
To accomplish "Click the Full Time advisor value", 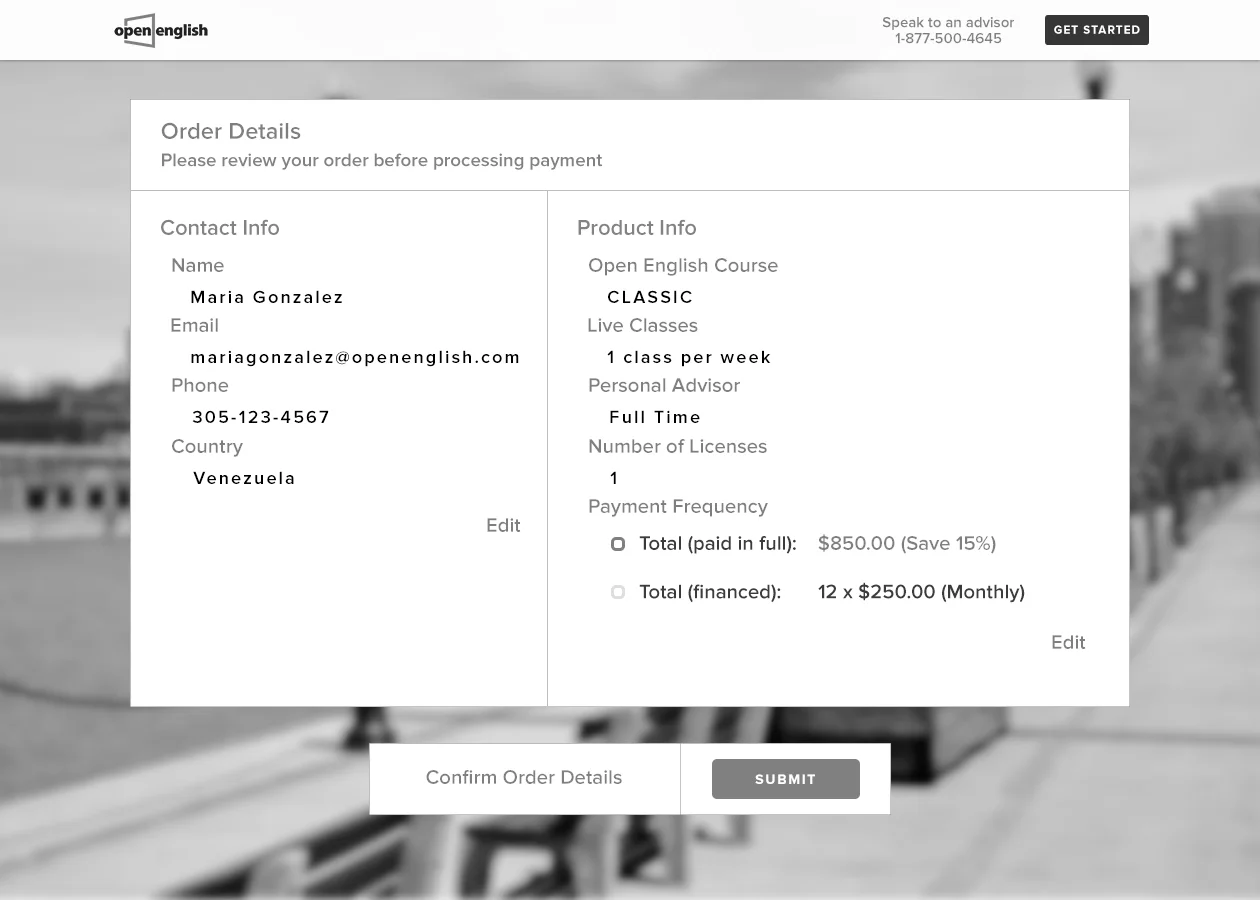I will pyautogui.click(x=656, y=417).
